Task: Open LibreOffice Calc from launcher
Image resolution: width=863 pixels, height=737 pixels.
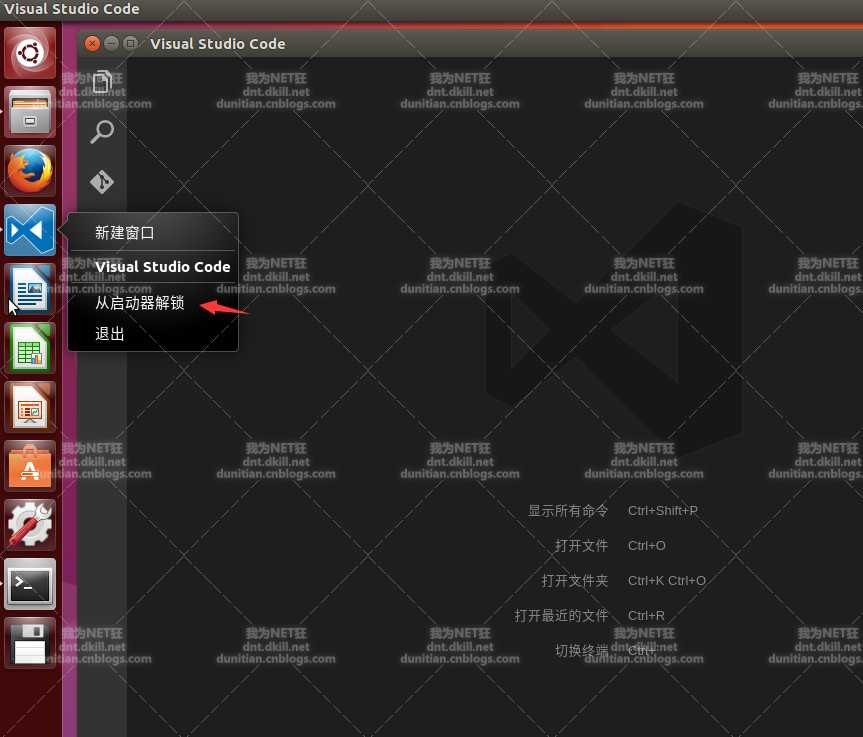Action: (30, 348)
